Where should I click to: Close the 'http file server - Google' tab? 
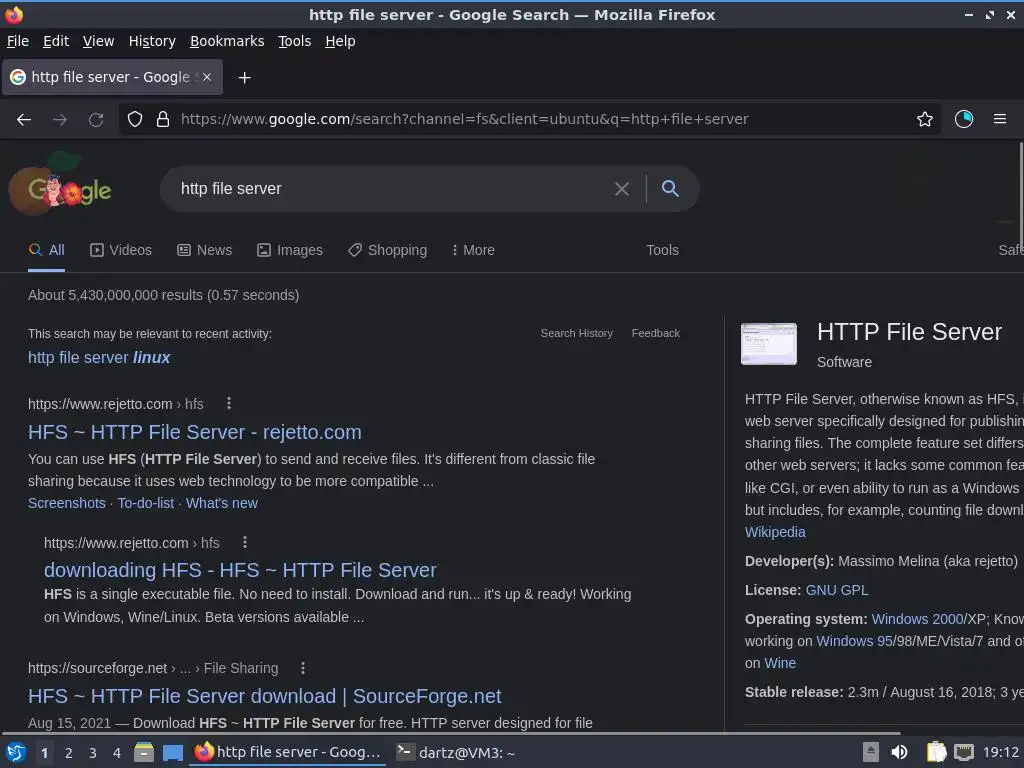(206, 77)
